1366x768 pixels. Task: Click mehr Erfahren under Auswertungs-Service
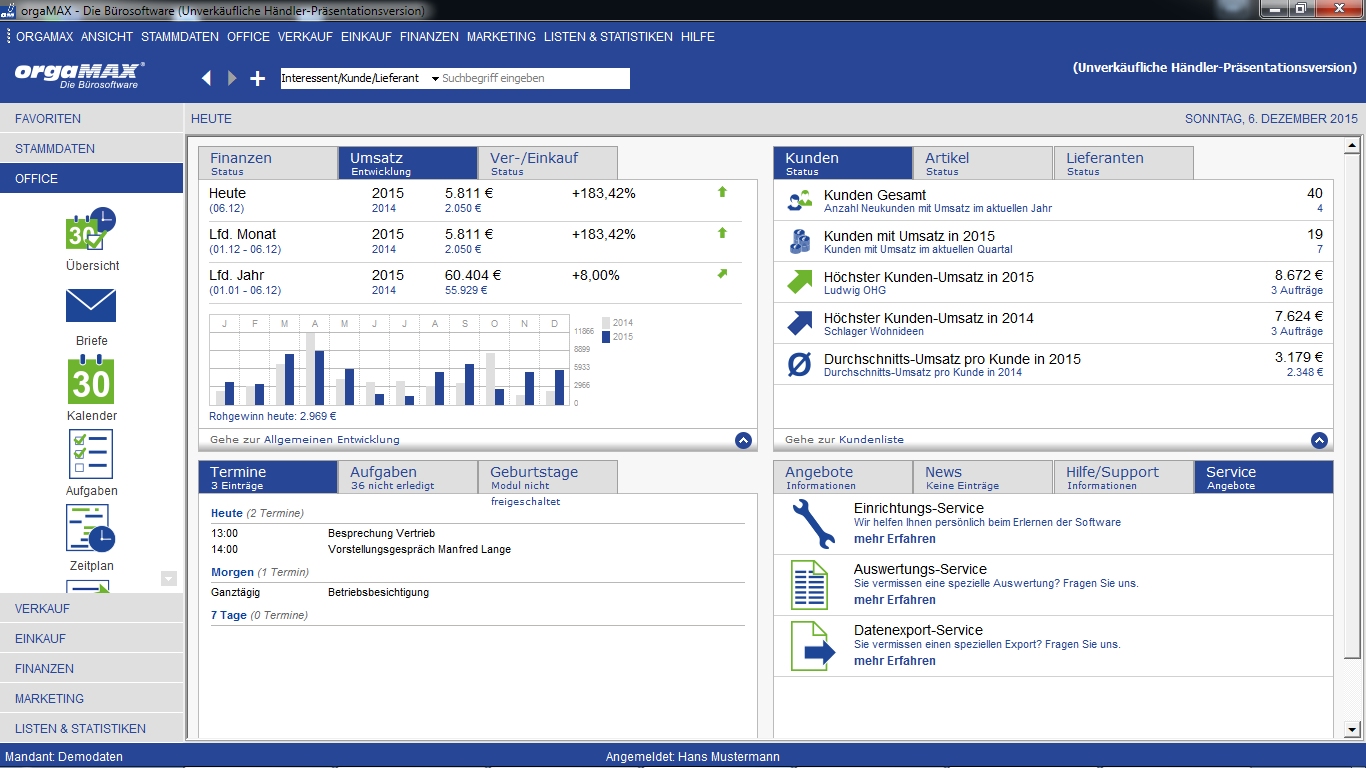click(x=895, y=600)
